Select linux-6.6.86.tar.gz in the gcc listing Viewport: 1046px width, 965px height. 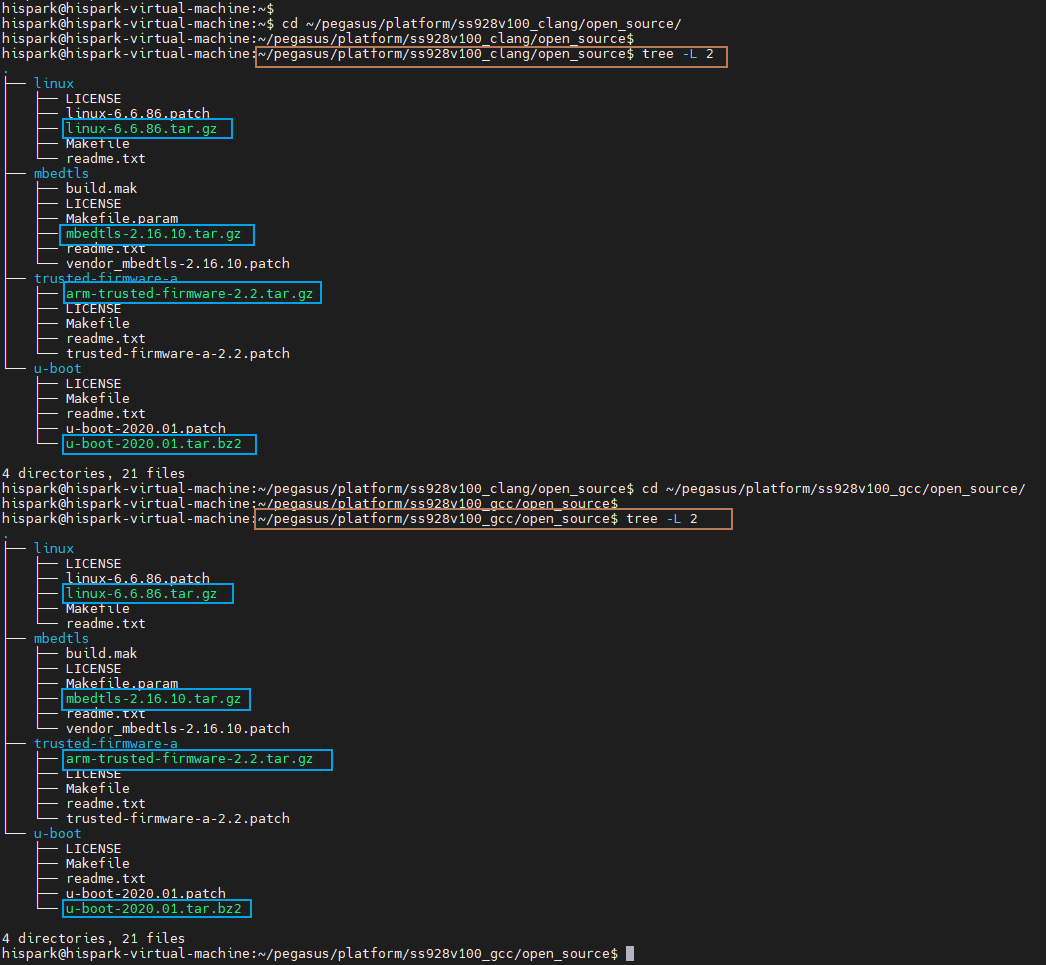(141, 594)
